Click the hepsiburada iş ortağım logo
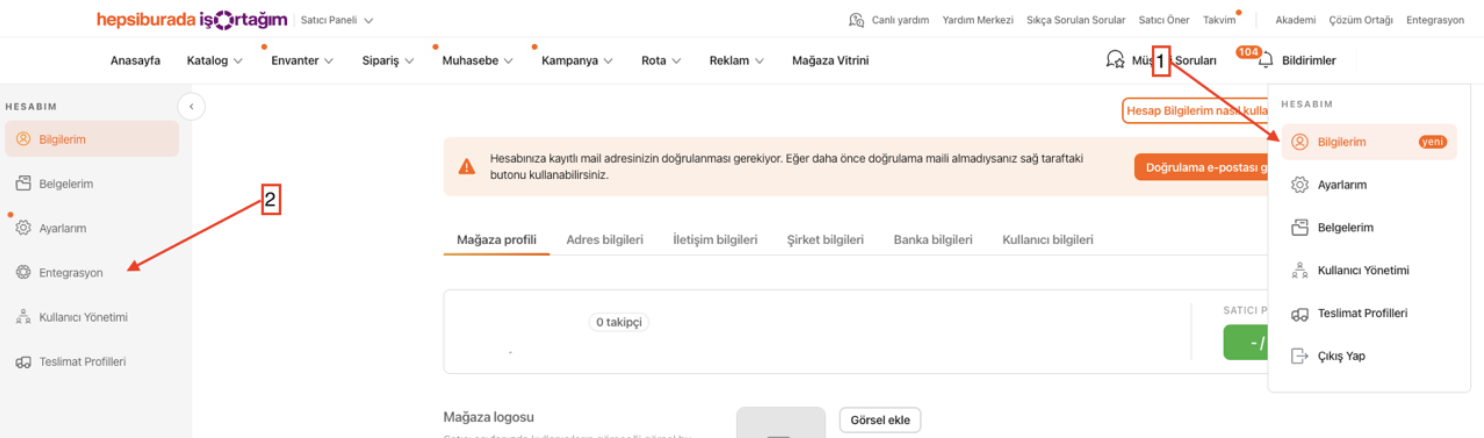 point(191,19)
